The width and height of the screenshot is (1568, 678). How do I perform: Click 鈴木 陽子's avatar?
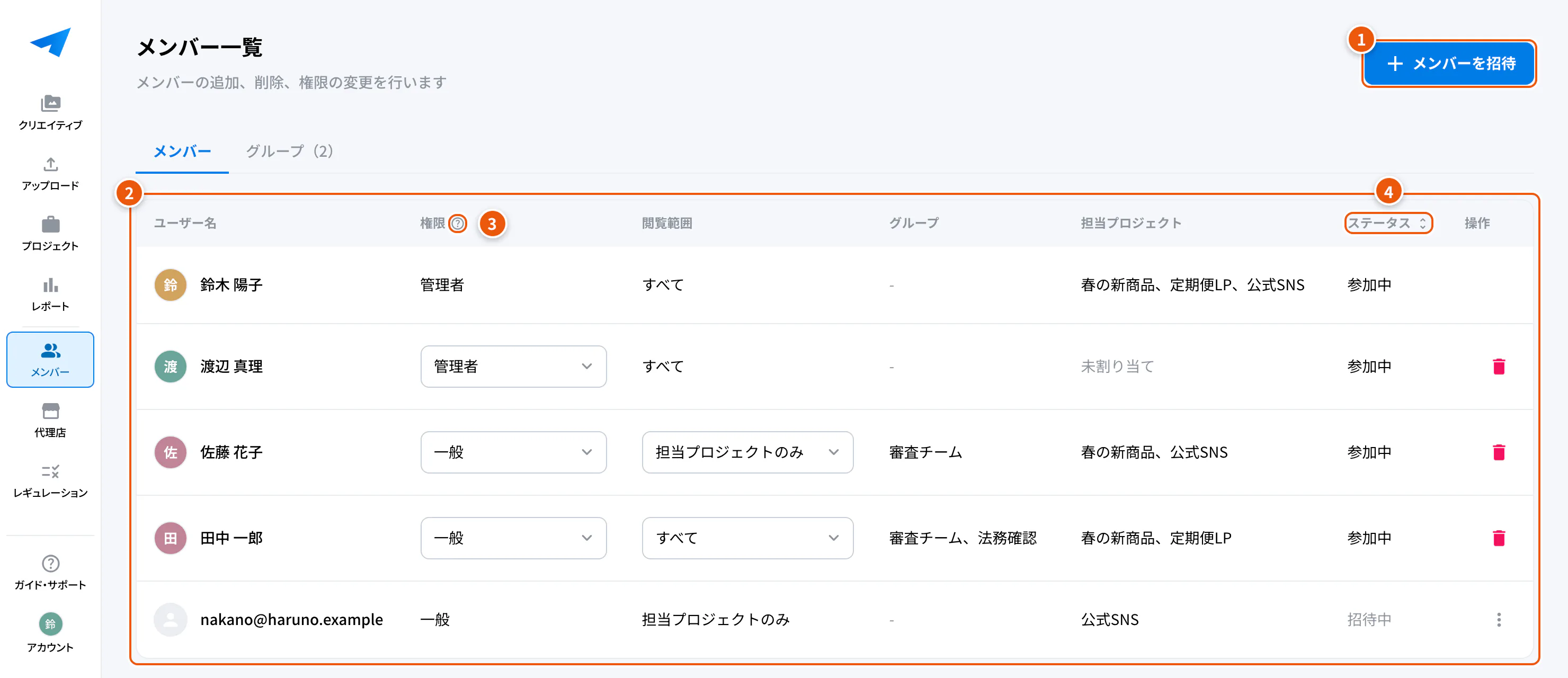(171, 285)
